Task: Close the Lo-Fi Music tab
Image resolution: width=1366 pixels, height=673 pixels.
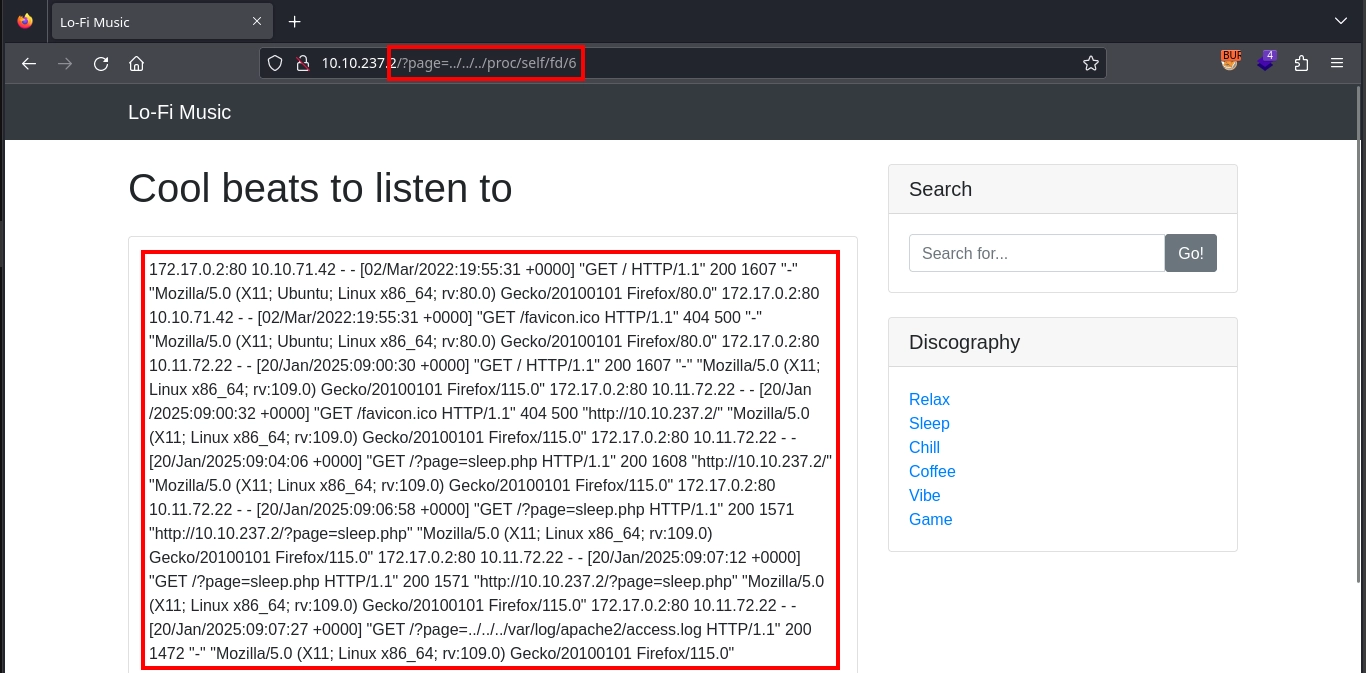Action: (x=257, y=21)
